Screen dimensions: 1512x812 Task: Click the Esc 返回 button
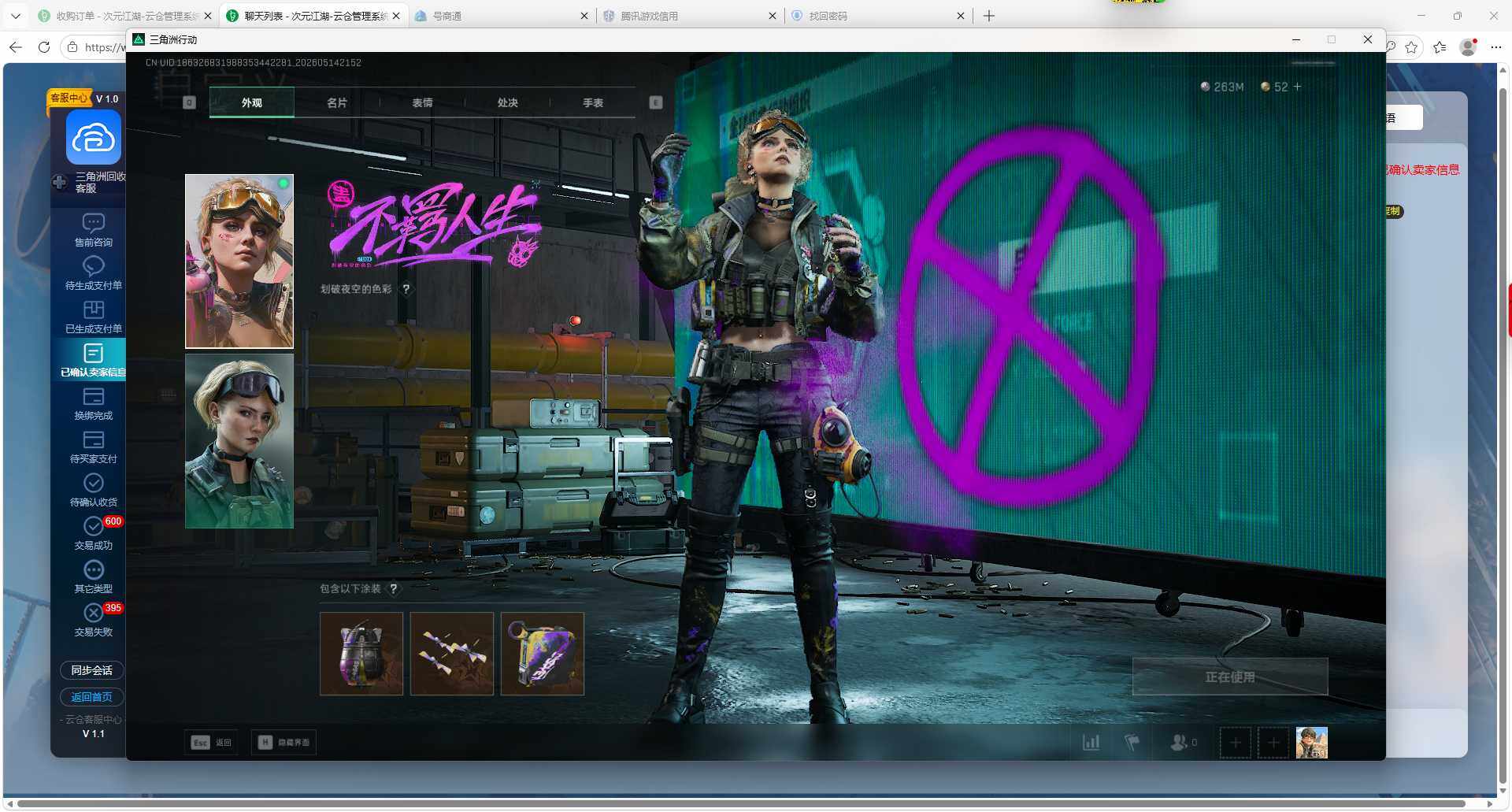tap(211, 742)
